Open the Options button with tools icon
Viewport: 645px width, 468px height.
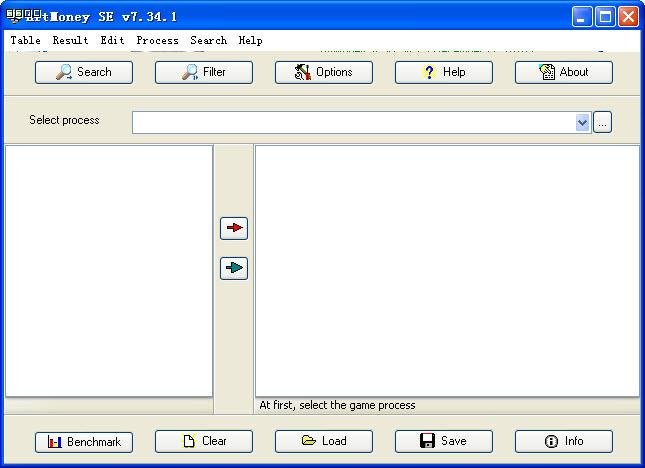click(x=324, y=72)
